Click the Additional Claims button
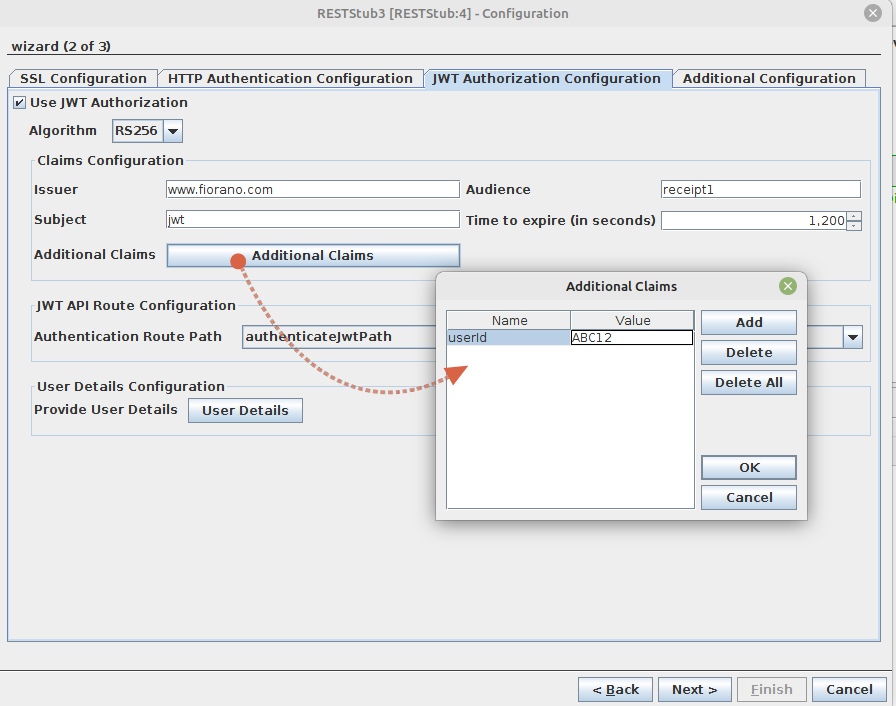The width and height of the screenshot is (896, 706). pyautogui.click(x=313, y=256)
